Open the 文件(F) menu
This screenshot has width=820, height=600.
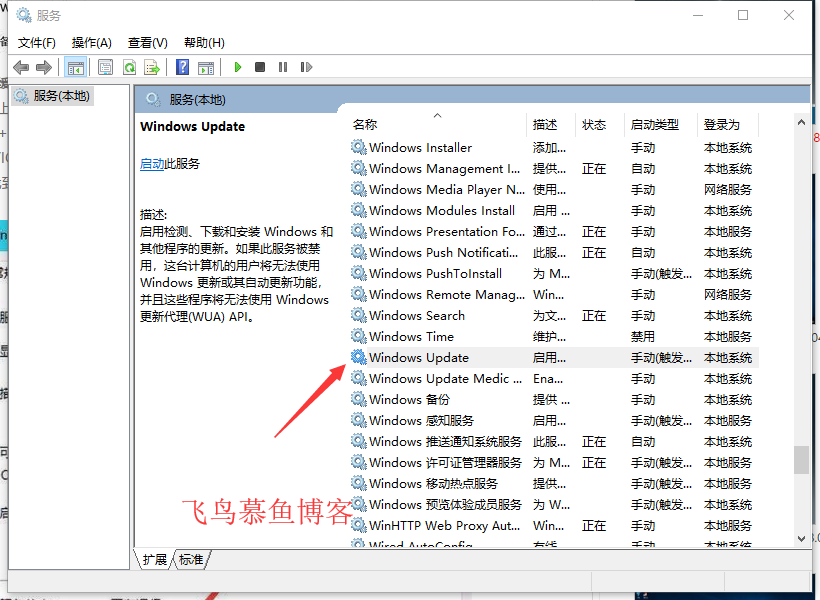coord(37,42)
